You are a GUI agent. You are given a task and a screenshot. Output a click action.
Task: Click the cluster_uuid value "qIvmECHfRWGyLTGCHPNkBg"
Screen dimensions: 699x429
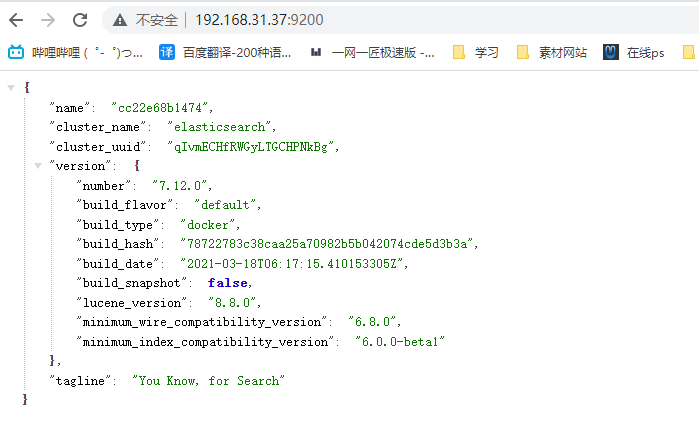pyautogui.click(x=251, y=146)
